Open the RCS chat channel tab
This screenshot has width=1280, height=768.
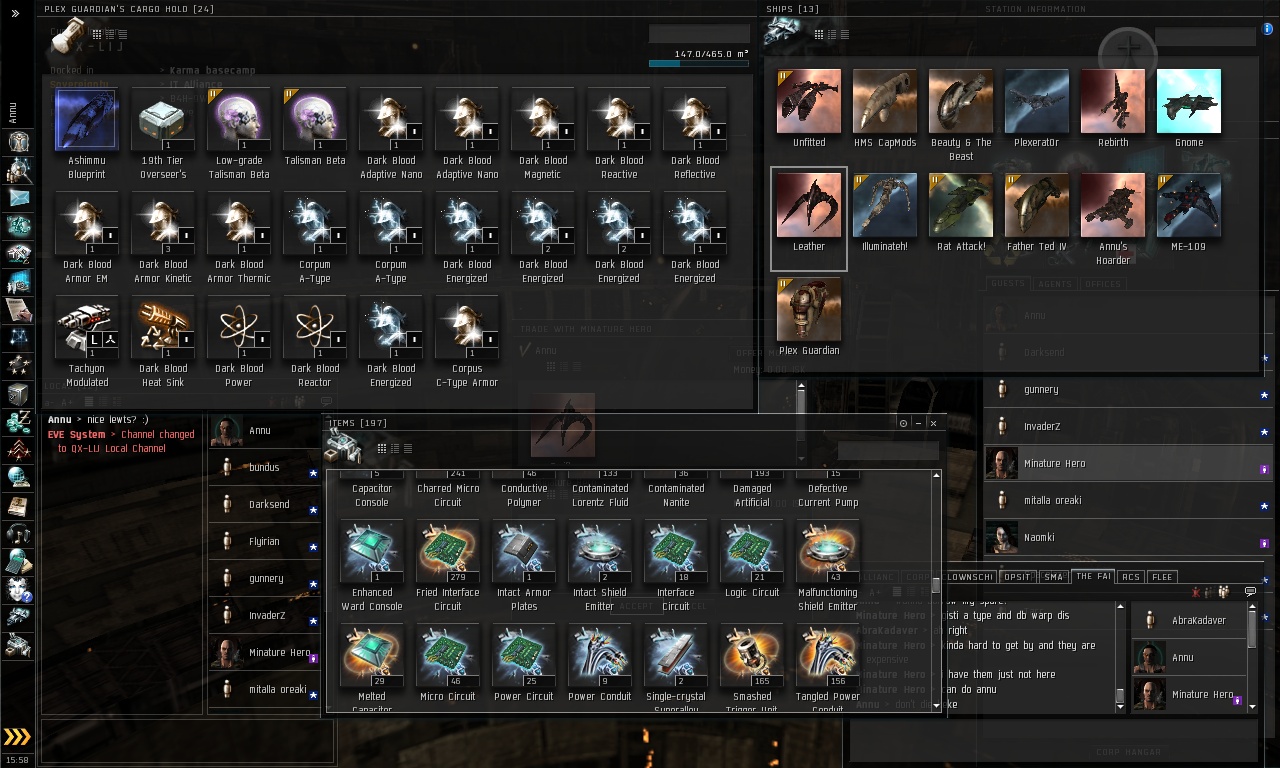(1130, 577)
